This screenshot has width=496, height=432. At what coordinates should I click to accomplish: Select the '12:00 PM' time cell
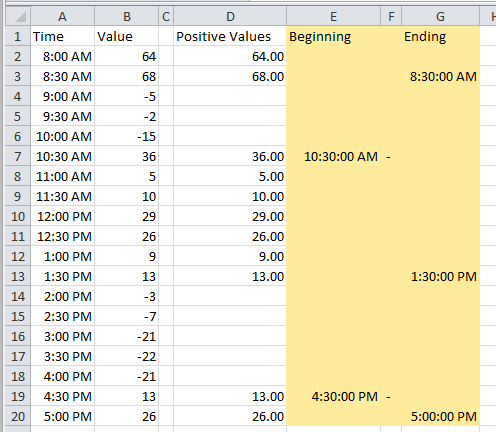(62, 216)
